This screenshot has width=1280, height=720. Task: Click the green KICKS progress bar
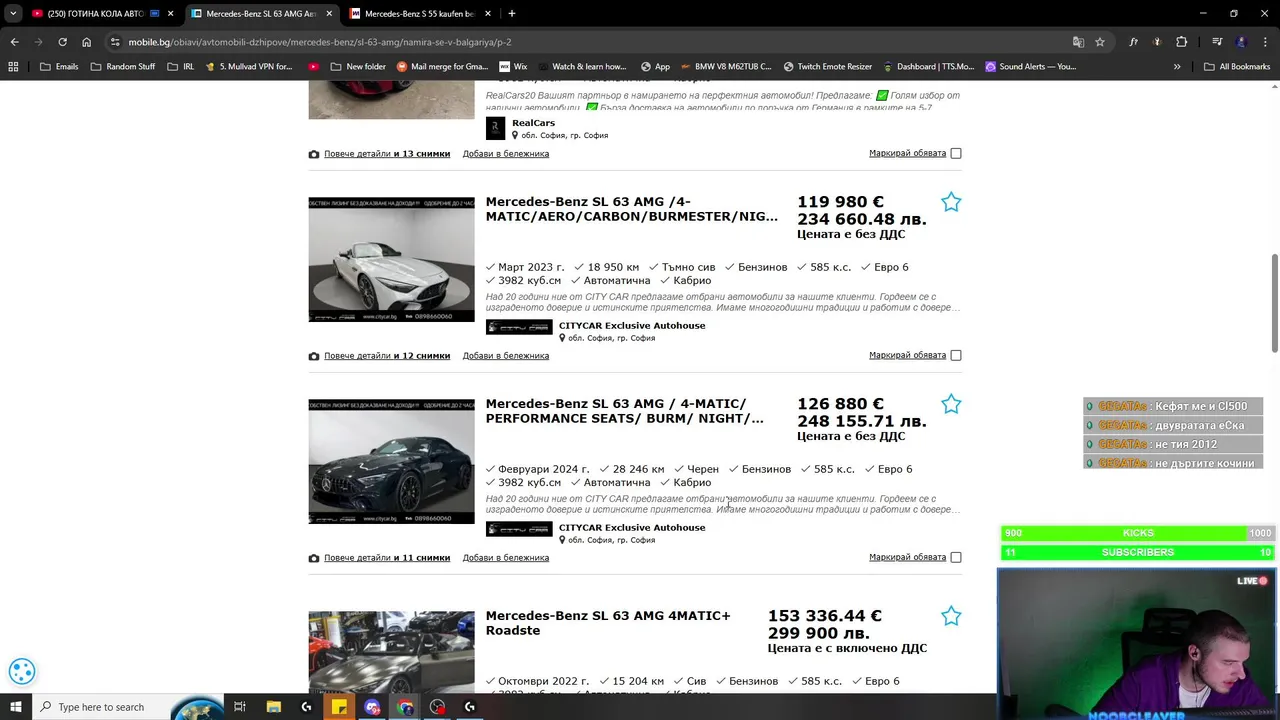pyautogui.click(x=1138, y=533)
